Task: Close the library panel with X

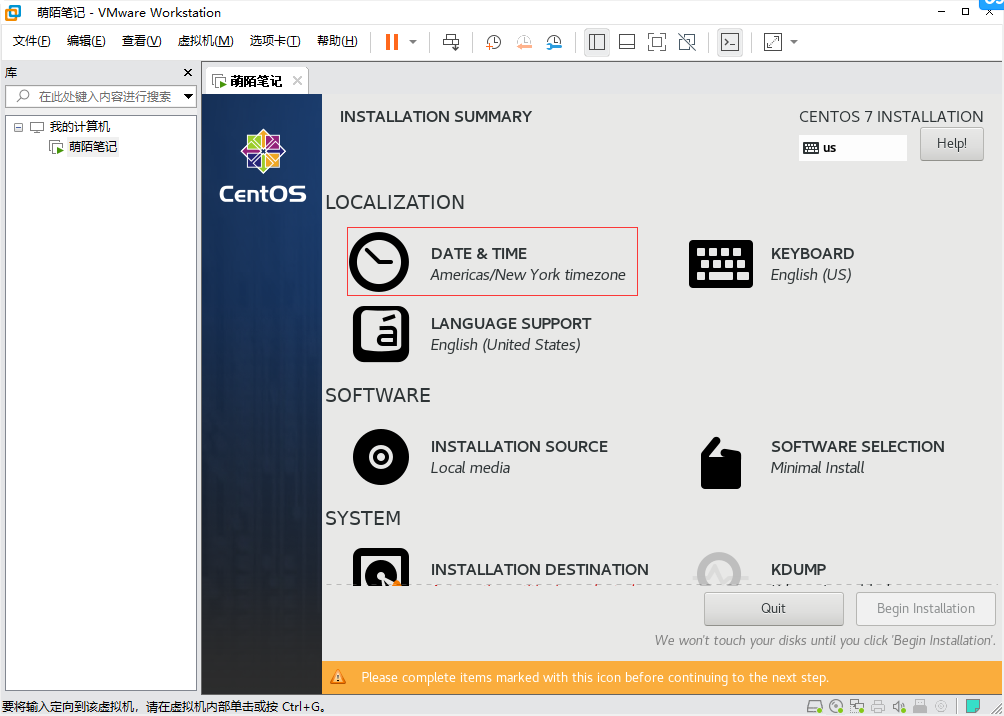Action: [x=188, y=72]
